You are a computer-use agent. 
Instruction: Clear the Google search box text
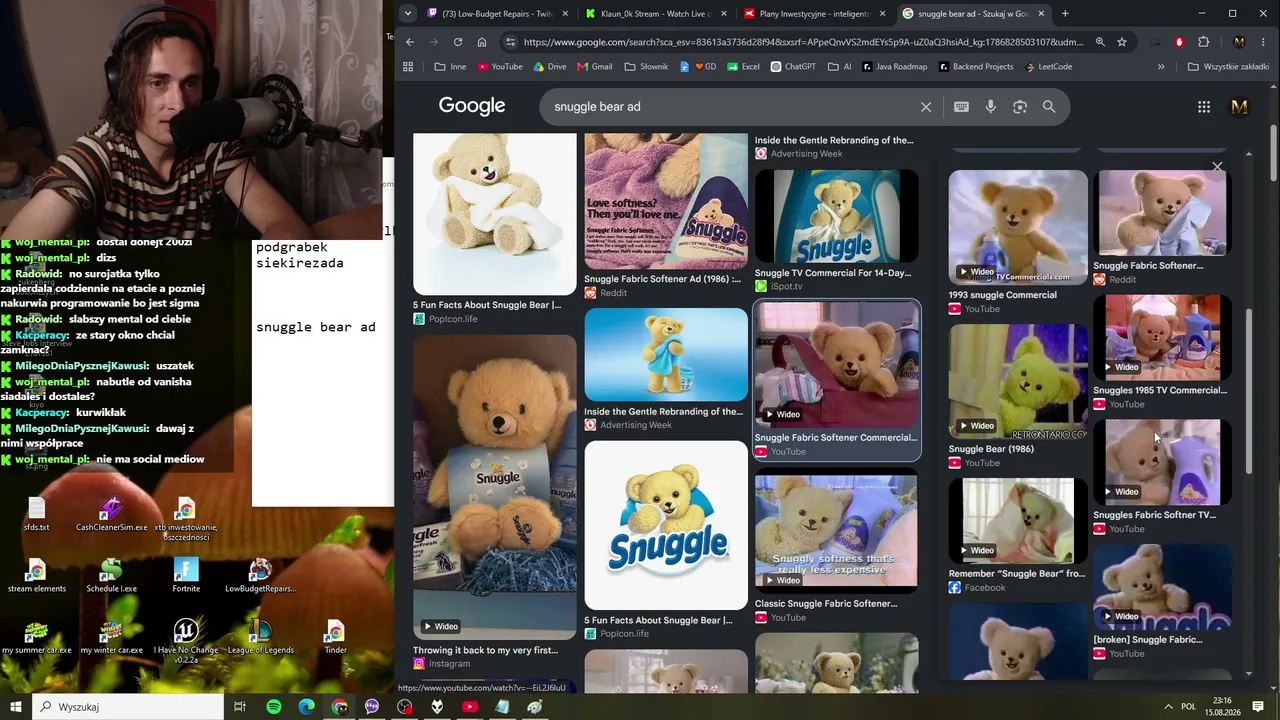926,107
